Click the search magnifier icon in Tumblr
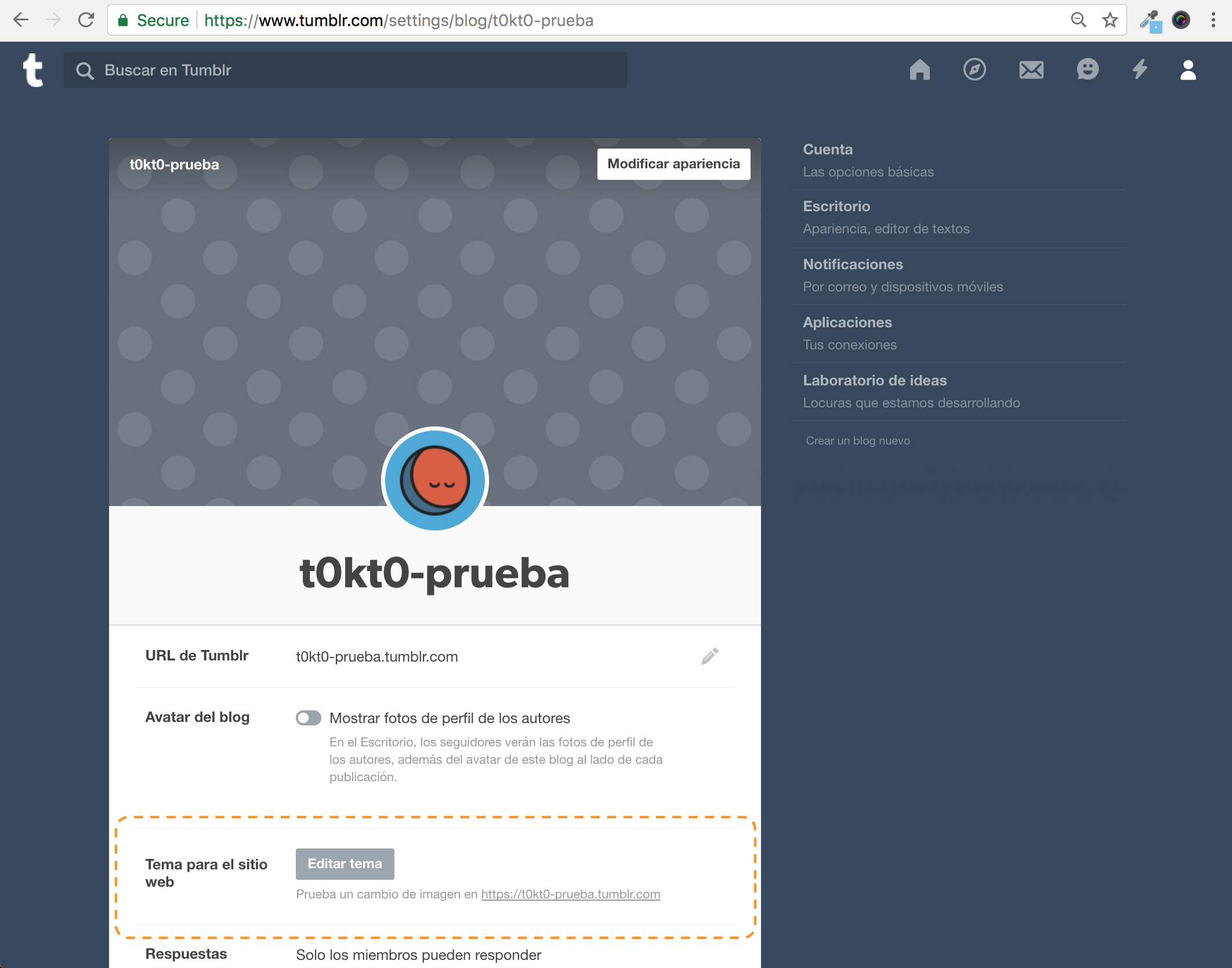The height and width of the screenshot is (968, 1232). tap(85, 71)
